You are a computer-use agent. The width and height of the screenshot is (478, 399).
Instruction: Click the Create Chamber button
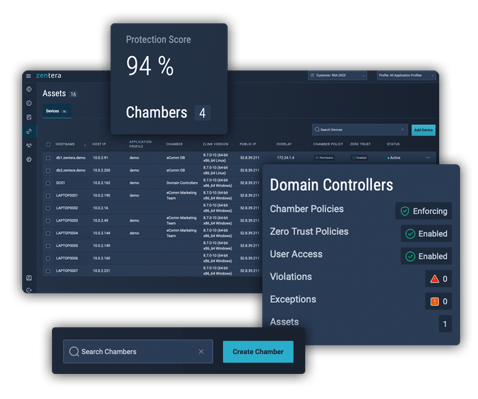point(258,351)
